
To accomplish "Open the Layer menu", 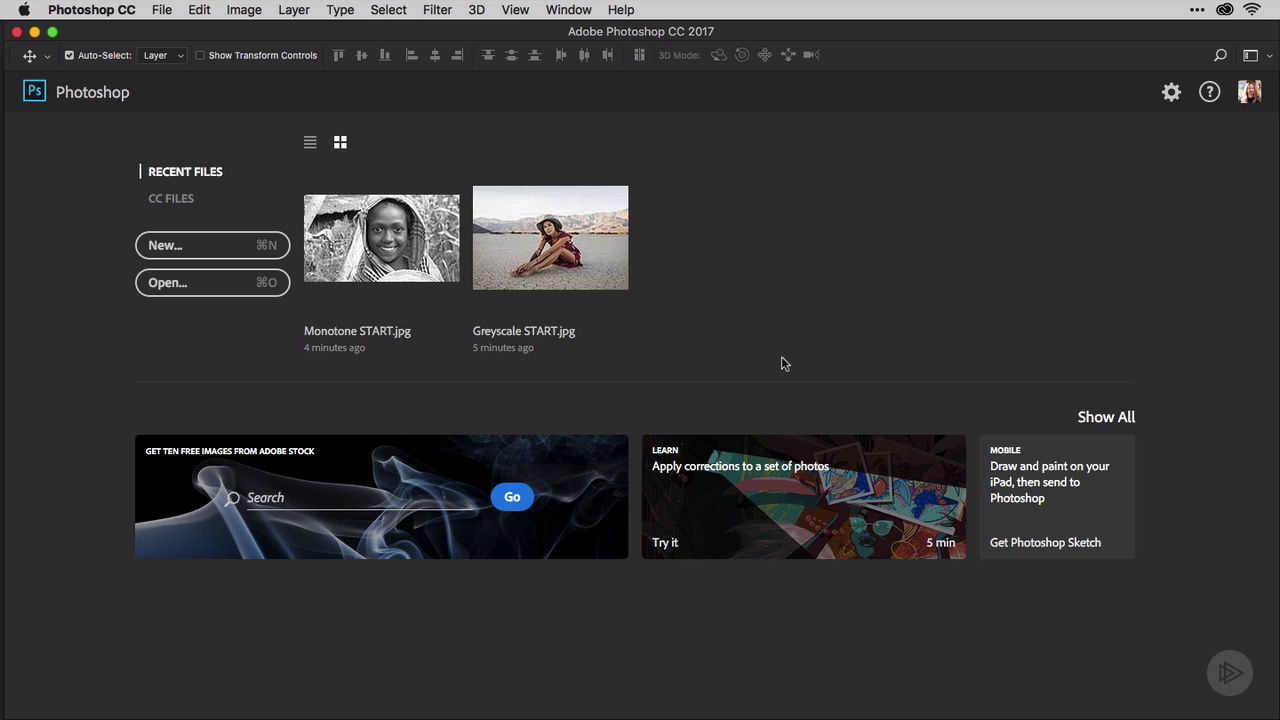I will 294,10.
